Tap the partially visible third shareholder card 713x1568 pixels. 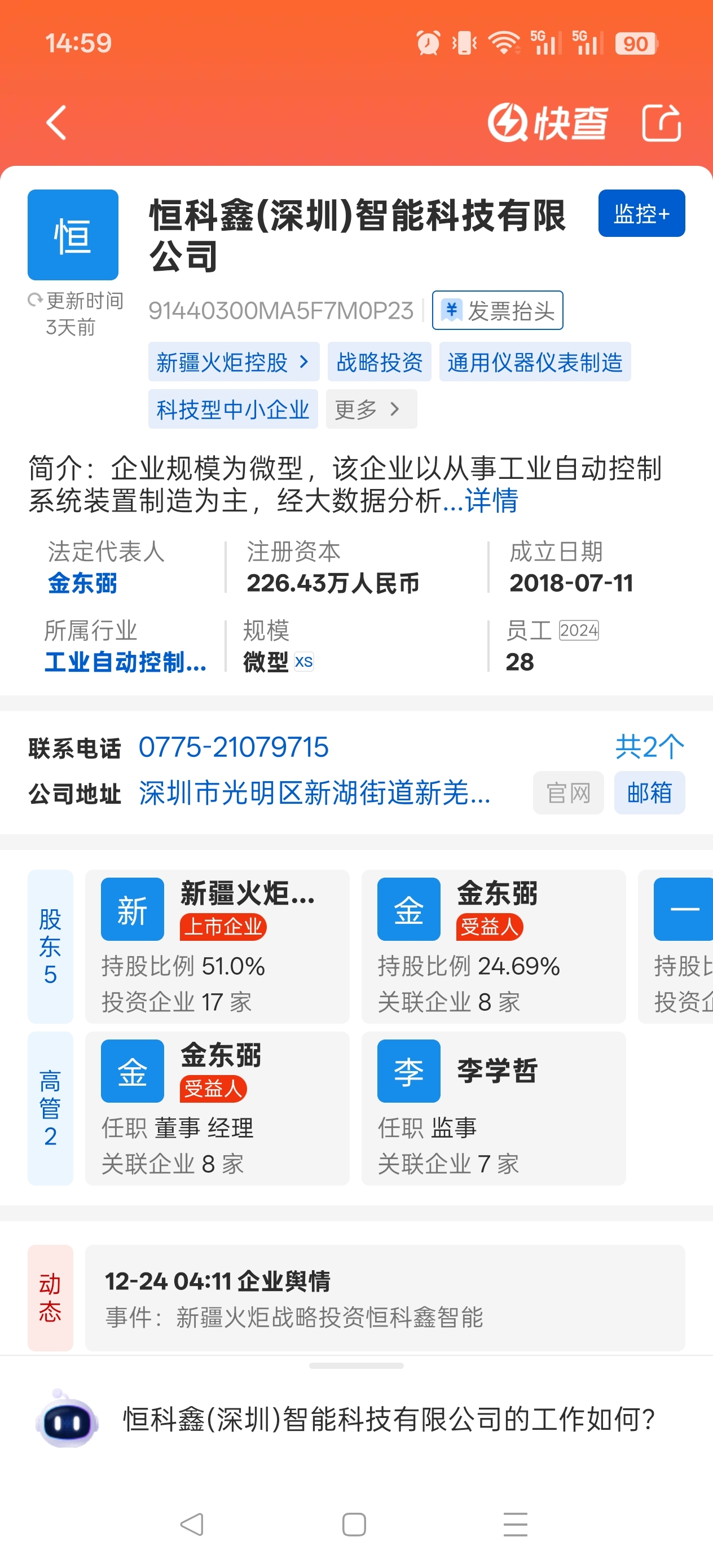(676, 946)
